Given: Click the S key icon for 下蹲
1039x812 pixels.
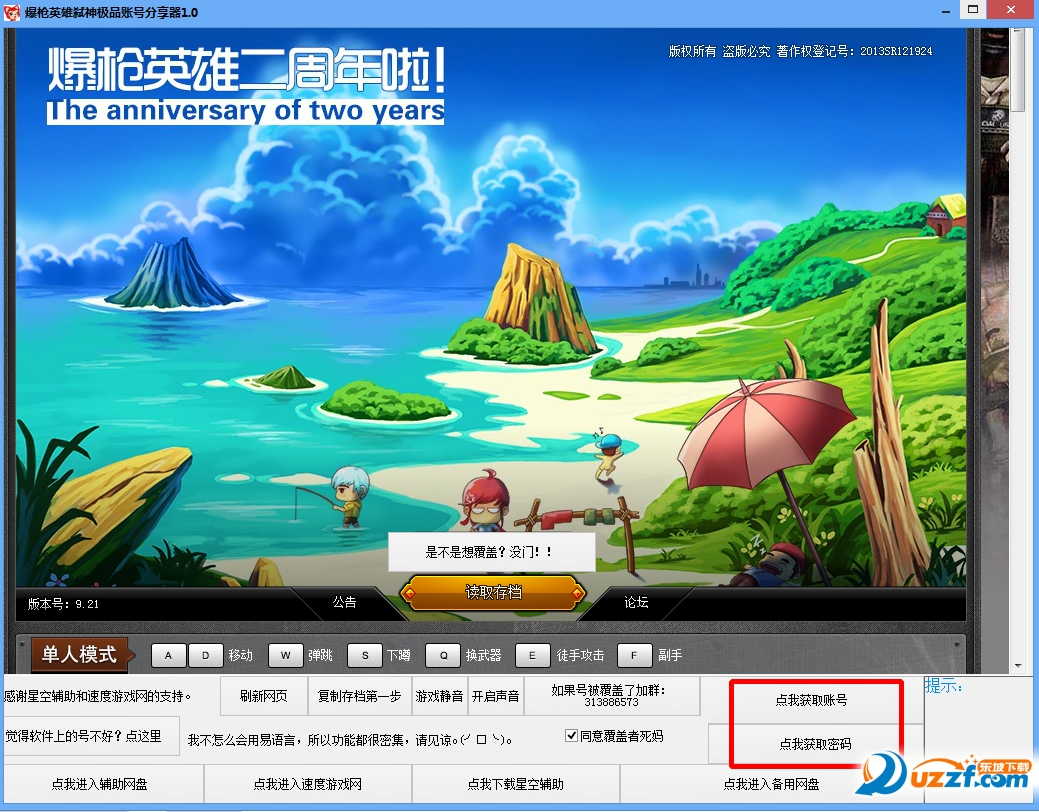Looking at the screenshot, I should point(365,656).
